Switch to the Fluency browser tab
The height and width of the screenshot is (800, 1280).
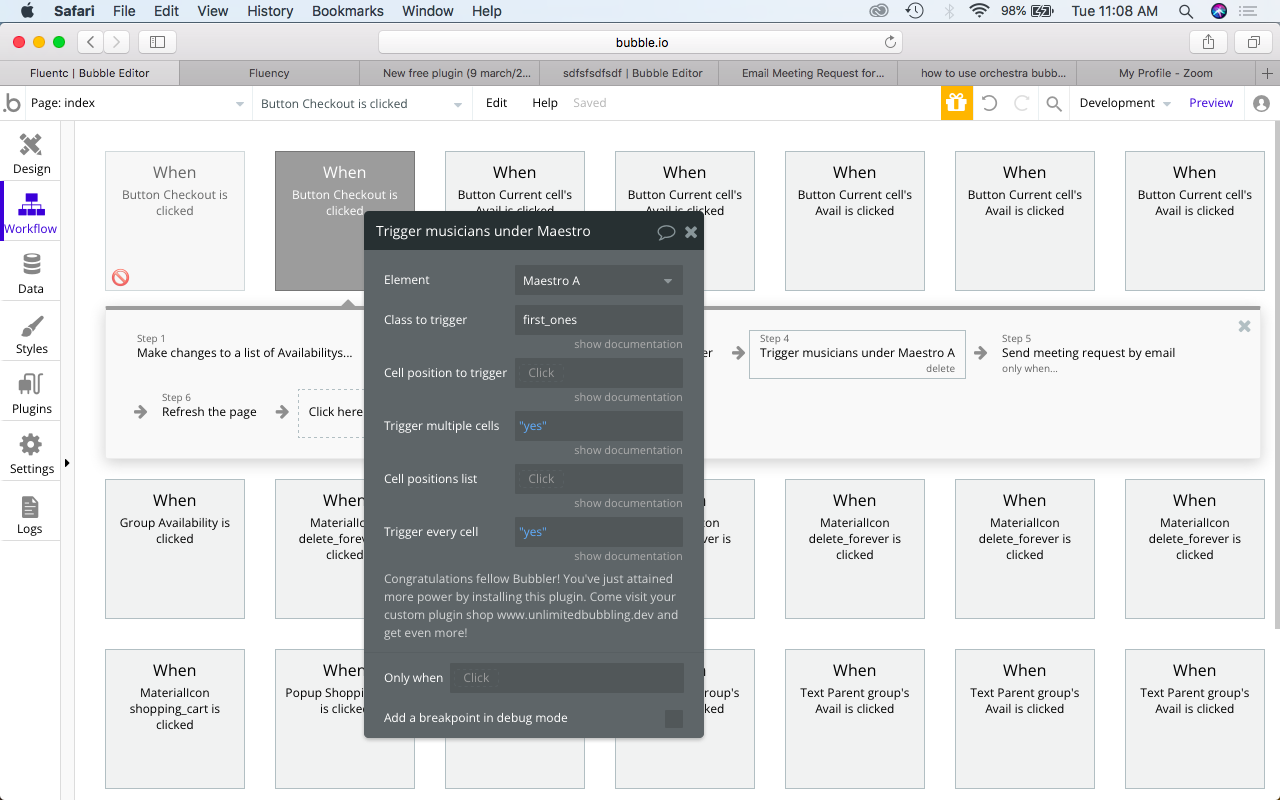[x=269, y=73]
